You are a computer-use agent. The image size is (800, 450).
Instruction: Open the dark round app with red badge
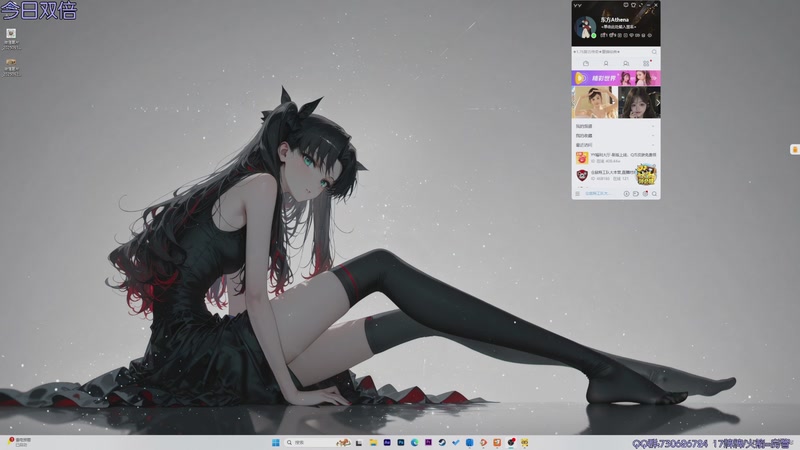tap(511, 442)
